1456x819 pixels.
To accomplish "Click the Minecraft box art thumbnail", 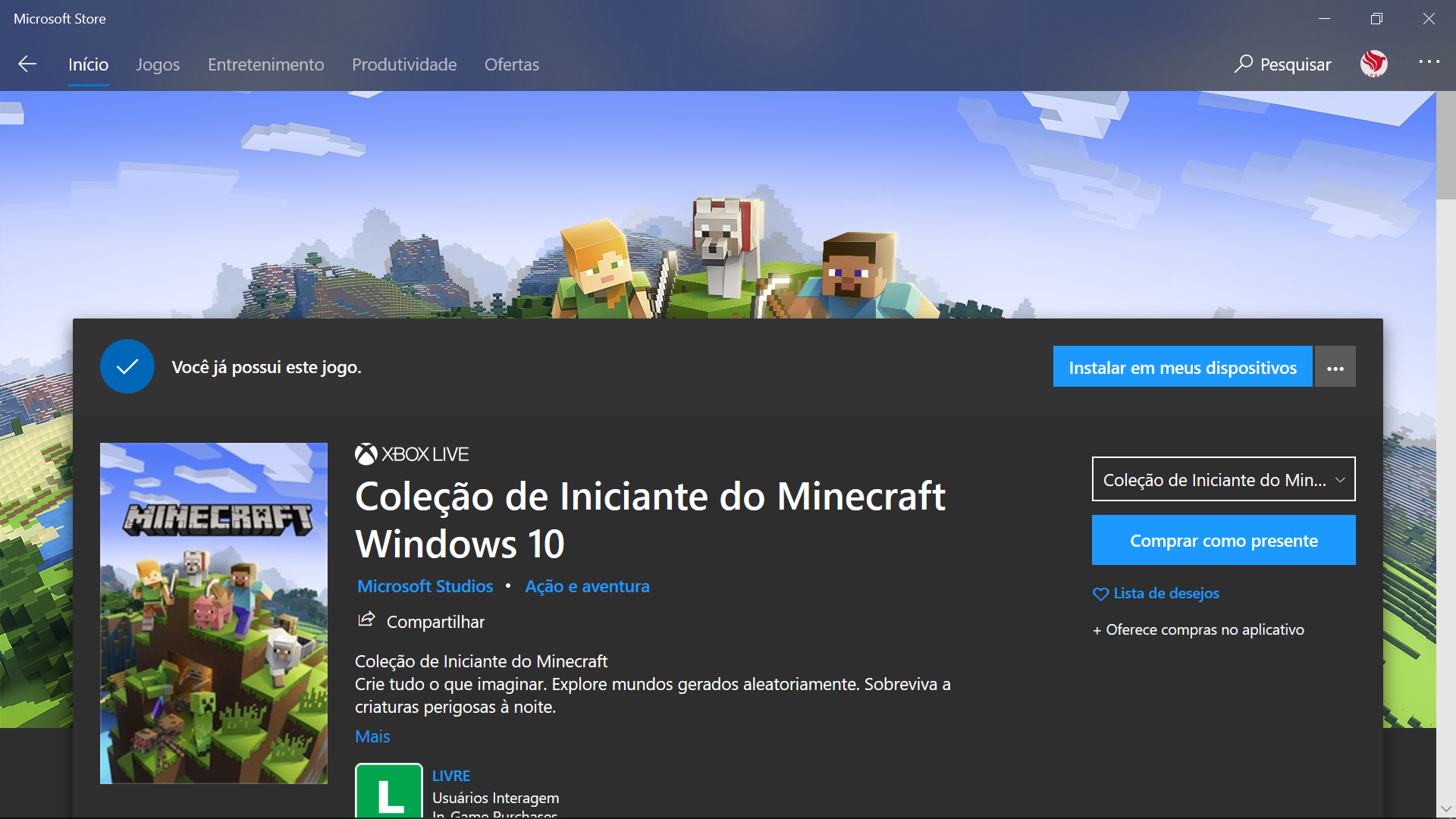I will 214,613.
